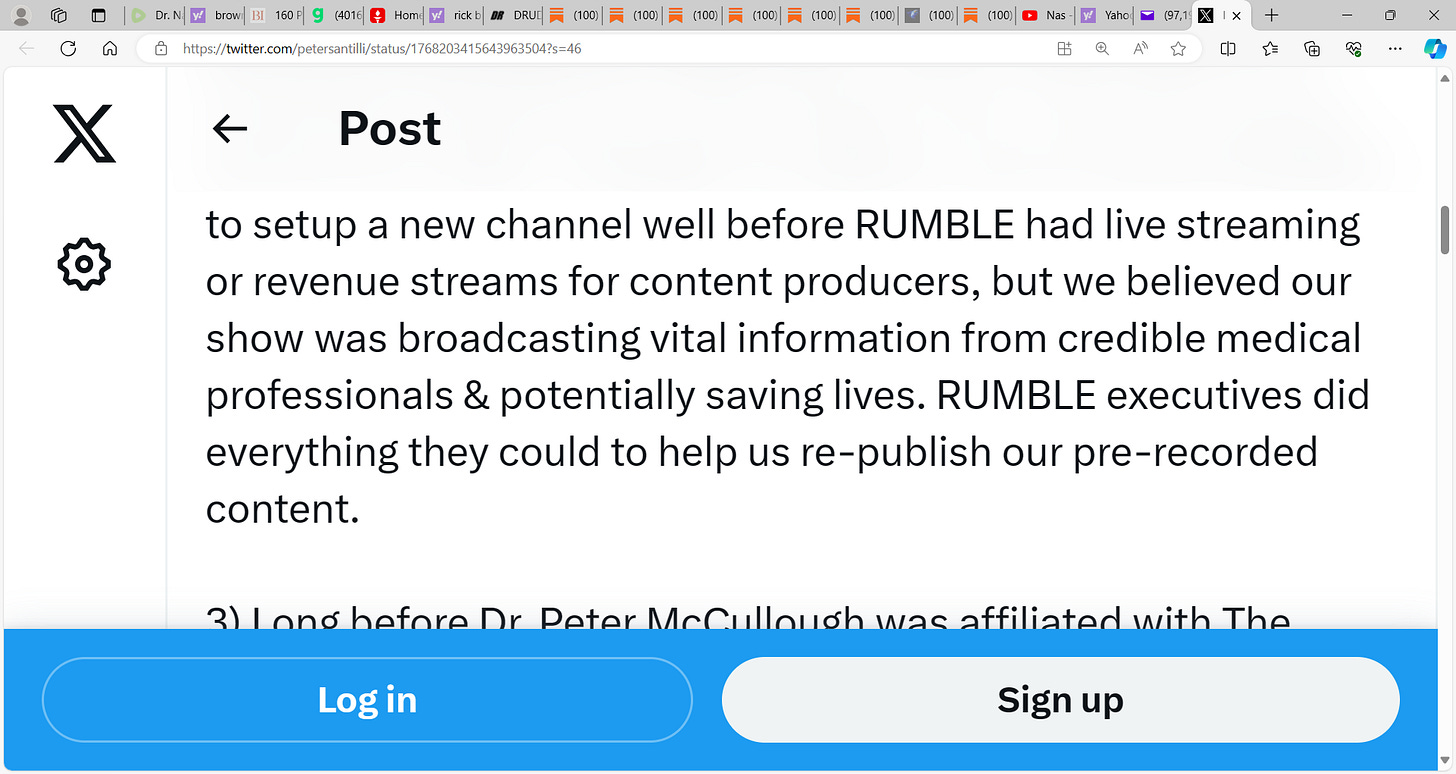1456x774 pixels.
Task: Restore down the Edge window
Action: [x=1390, y=15]
